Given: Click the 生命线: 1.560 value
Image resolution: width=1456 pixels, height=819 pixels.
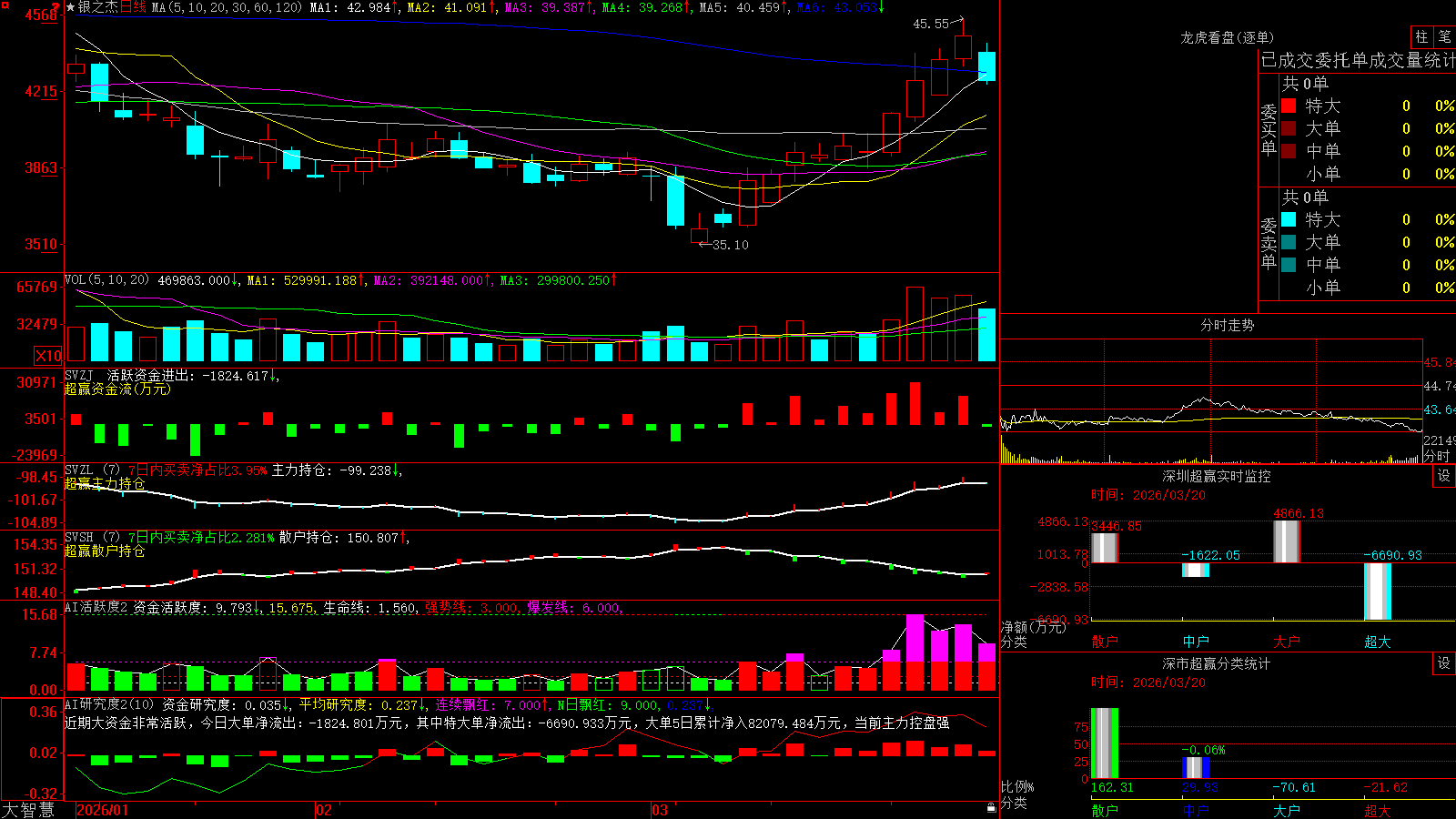Looking at the screenshot, I should click(x=370, y=608).
